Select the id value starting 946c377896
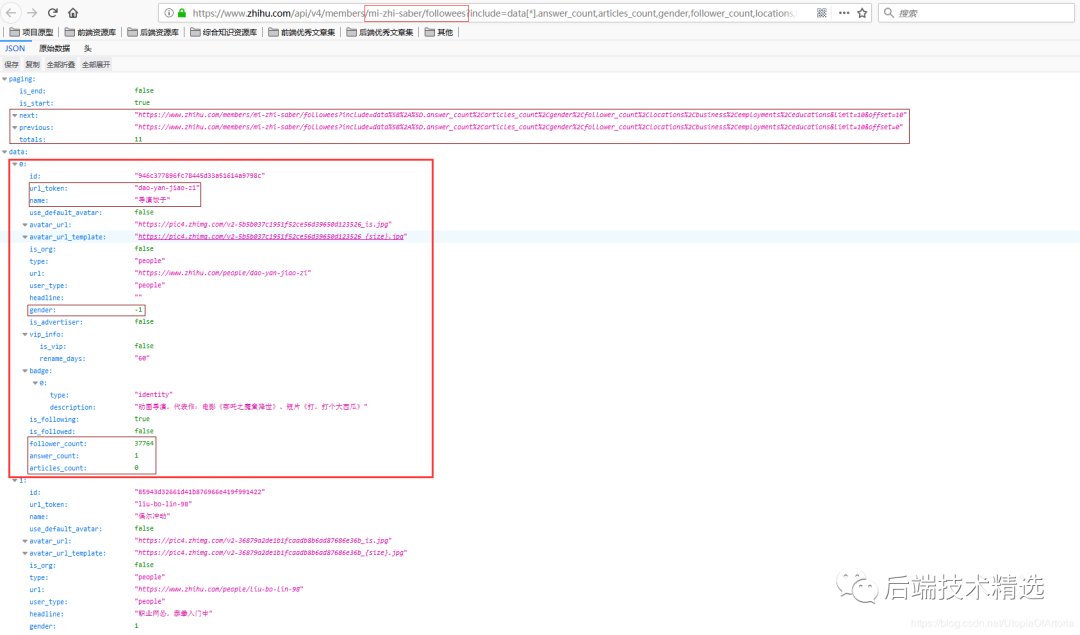Image resolution: width=1080 pixels, height=635 pixels. tap(200, 176)
